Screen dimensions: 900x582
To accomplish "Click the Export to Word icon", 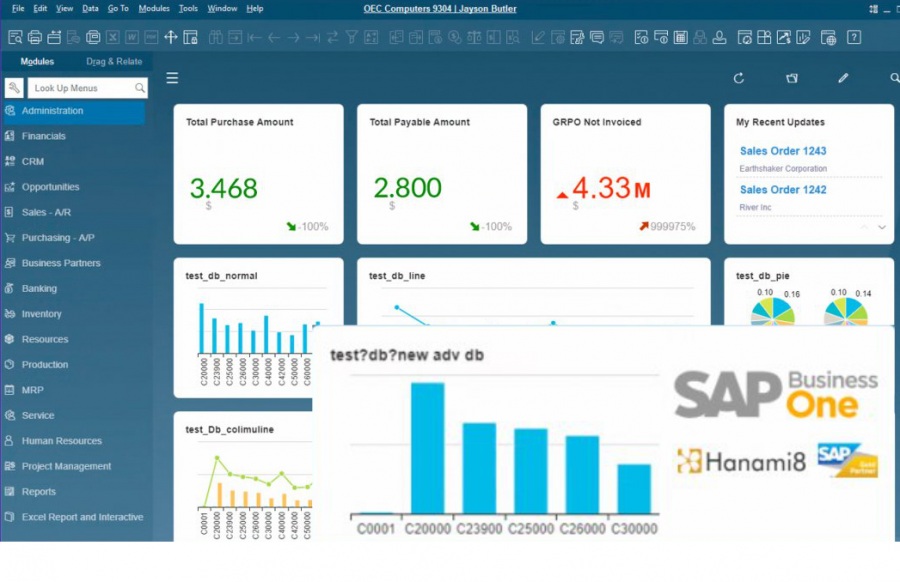I will [132, 37].
